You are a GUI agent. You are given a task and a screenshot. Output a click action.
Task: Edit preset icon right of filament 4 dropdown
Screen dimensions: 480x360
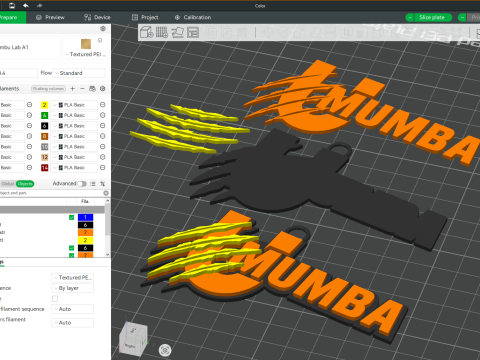[x=103, y=115]
